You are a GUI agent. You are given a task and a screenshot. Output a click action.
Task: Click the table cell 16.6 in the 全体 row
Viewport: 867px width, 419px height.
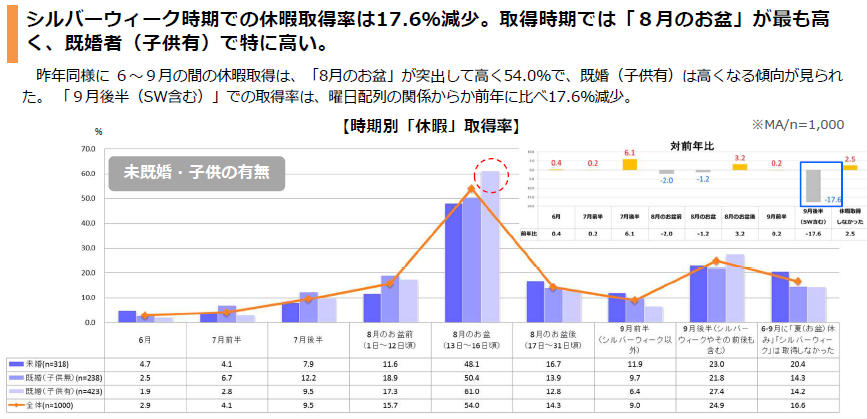797,406
